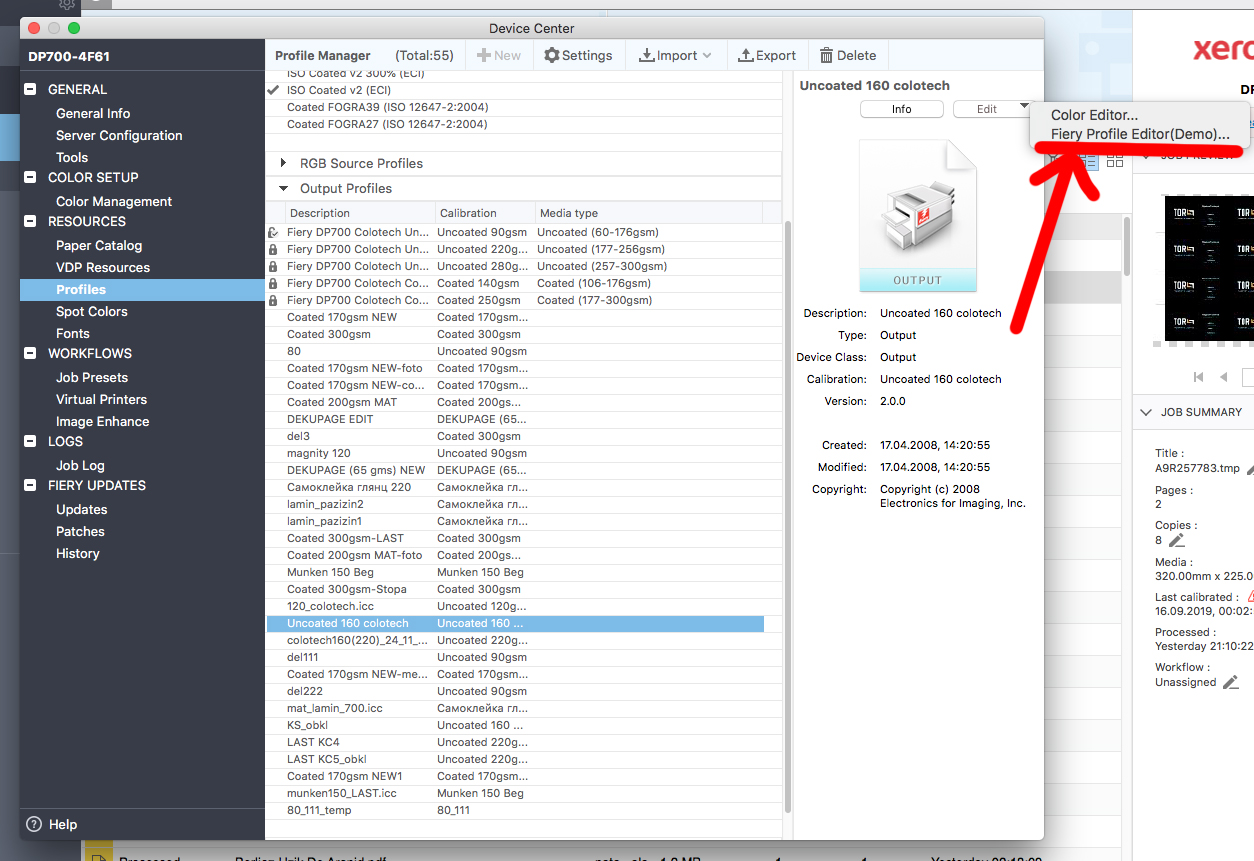Go to previous page in job preview

1223,377
